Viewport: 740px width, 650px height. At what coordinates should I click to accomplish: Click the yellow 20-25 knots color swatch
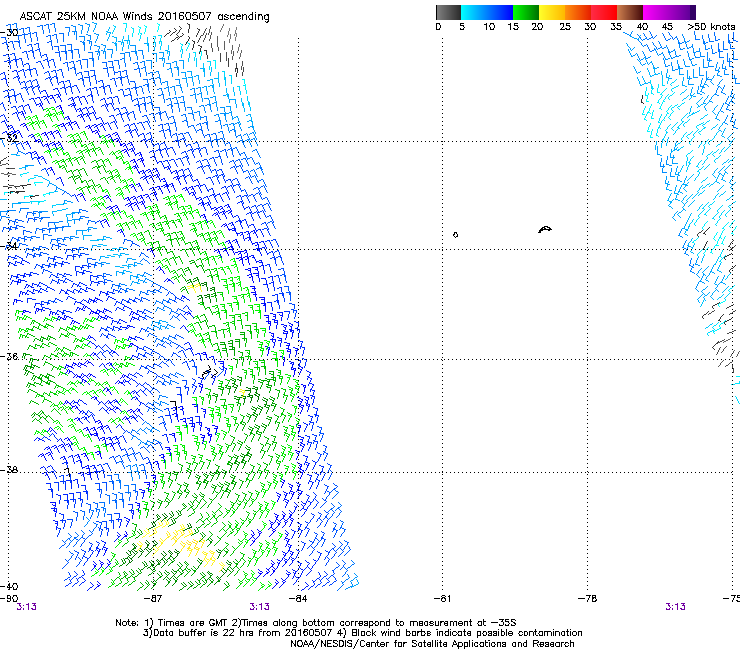(552, 12)
